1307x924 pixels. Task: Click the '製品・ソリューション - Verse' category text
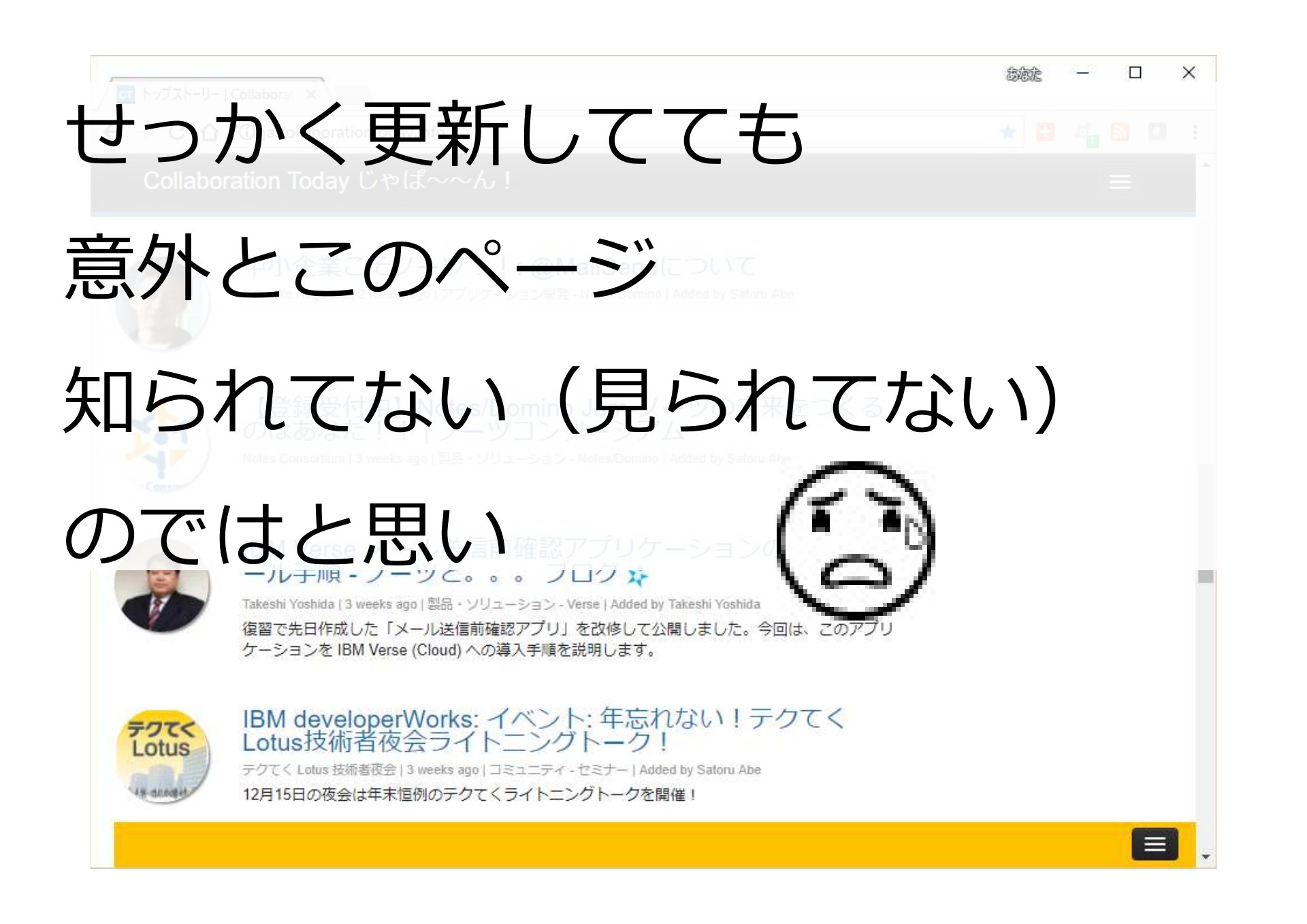pyautogui.click(x=513, y=604)
